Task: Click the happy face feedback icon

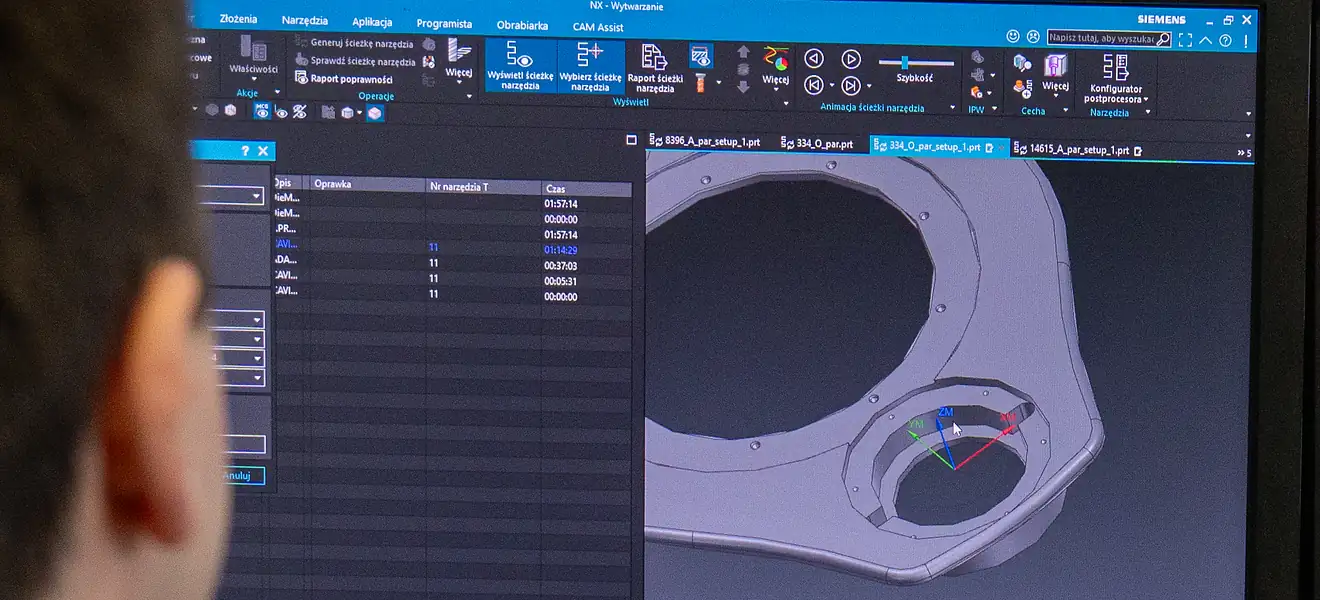Action: pos(1013,36)
